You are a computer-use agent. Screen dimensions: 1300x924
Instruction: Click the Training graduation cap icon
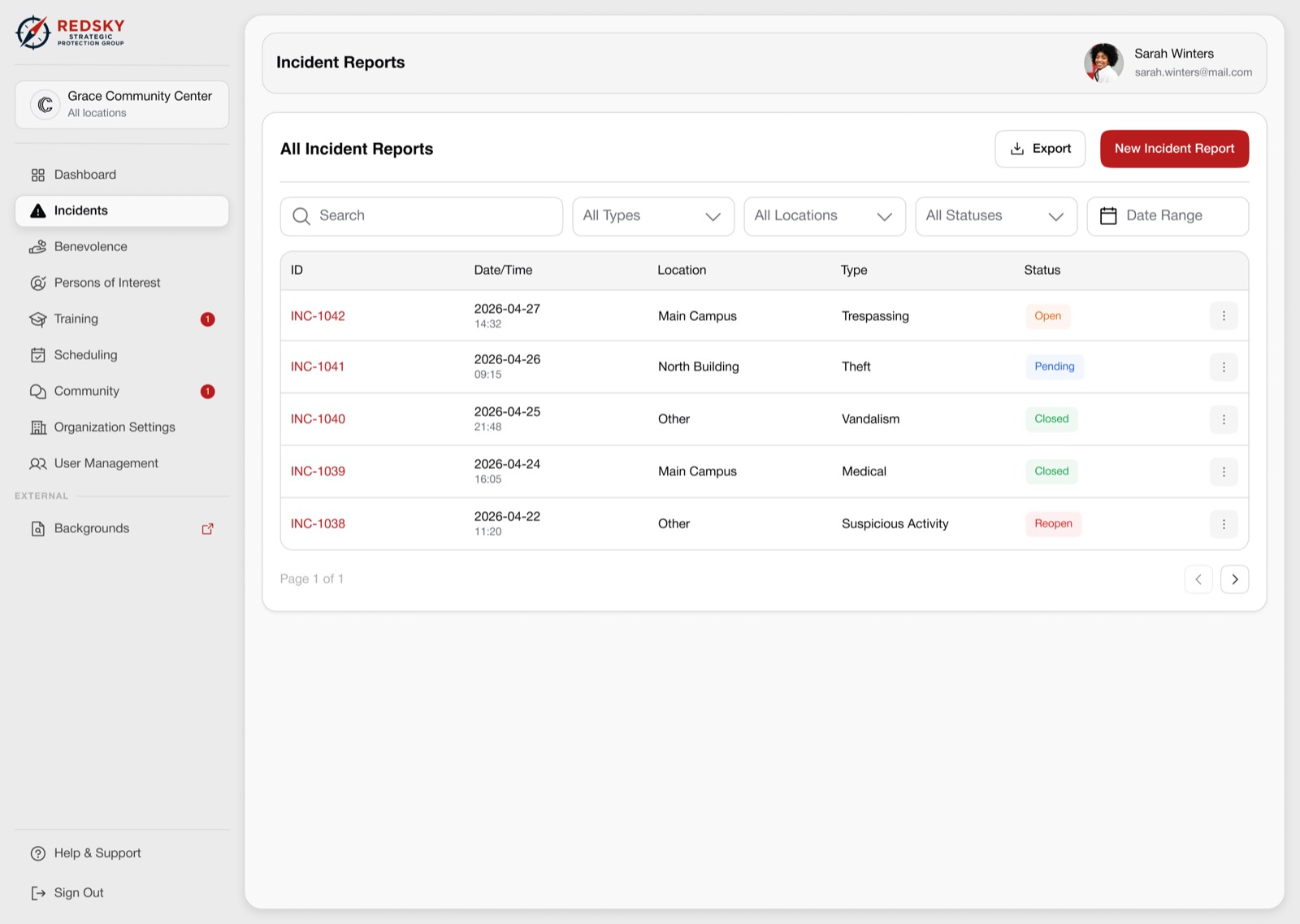point(38,319)
